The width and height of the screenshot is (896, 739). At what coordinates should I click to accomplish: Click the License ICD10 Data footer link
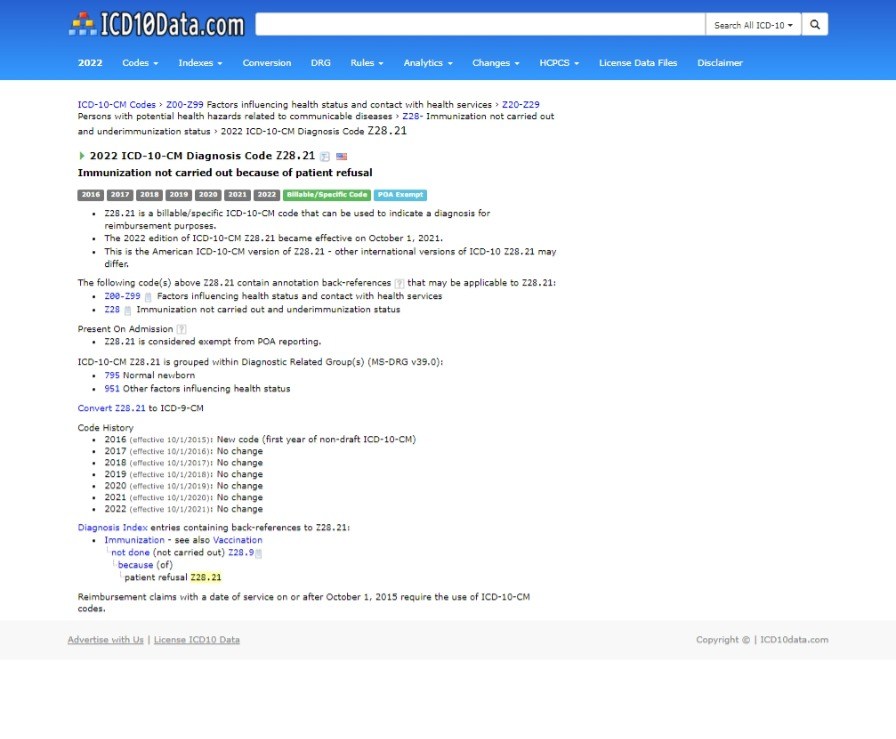pos(197,640)
